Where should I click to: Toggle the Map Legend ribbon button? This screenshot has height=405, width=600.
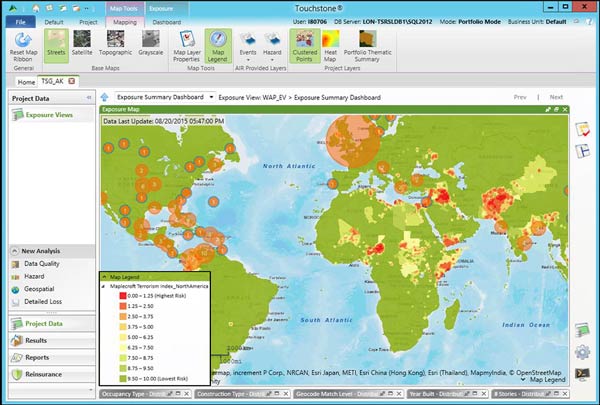pyautogui.click(x=218, y=46)
